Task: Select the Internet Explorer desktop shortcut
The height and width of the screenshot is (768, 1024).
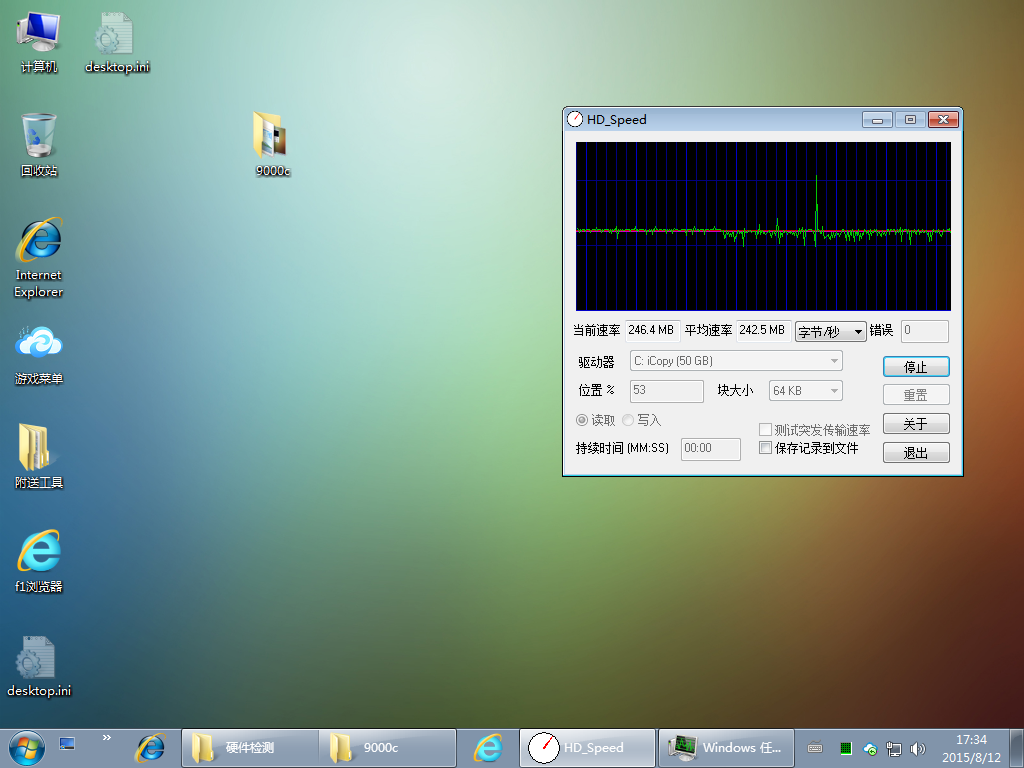Action: pos(39,257)
